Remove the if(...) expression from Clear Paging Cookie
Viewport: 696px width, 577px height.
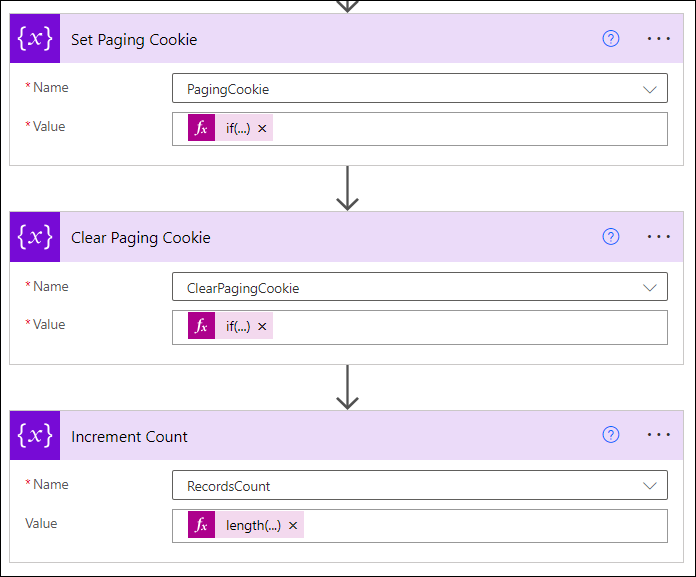(262, 326)
